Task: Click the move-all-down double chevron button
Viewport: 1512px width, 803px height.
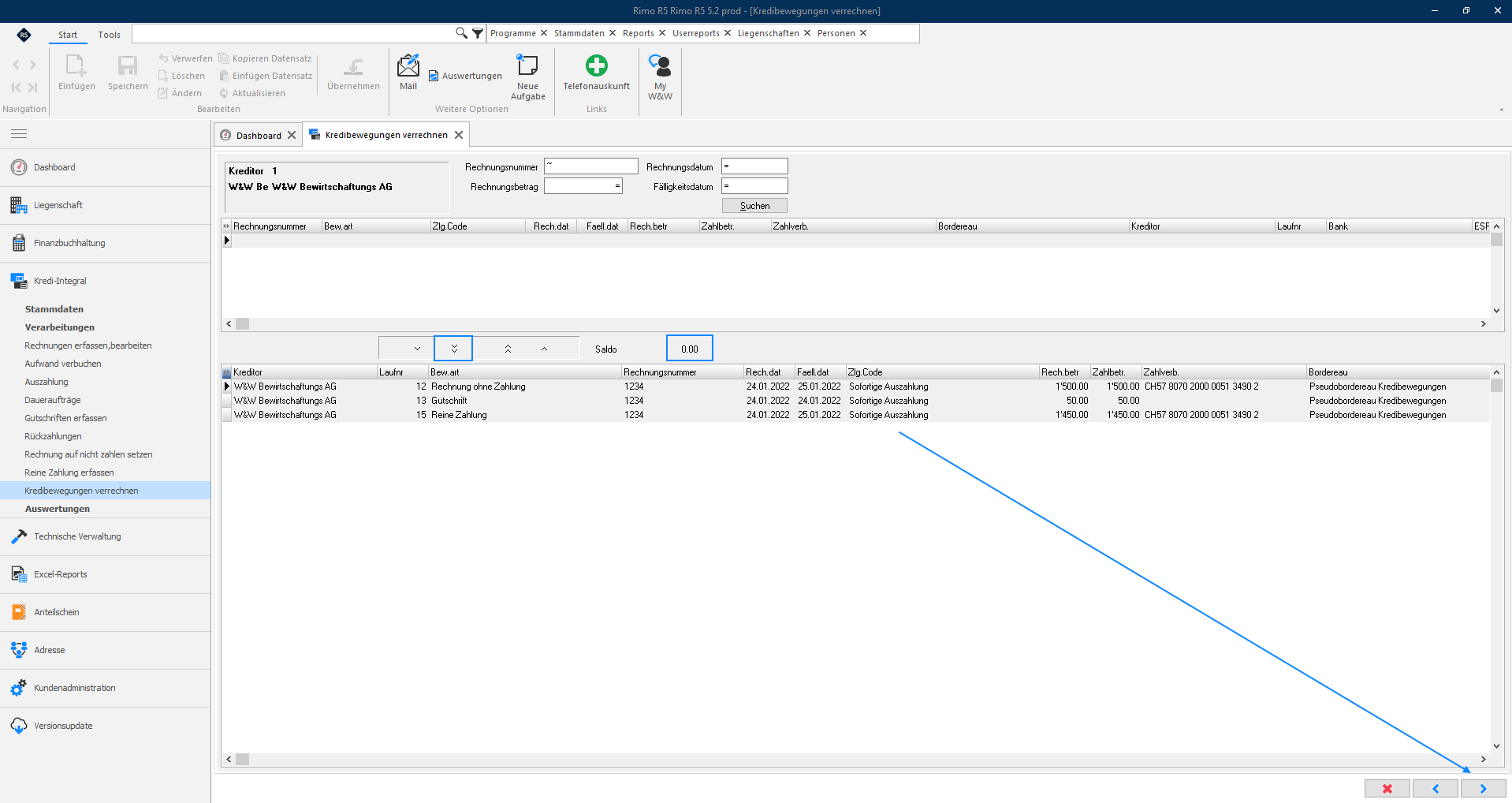Action: (453, 348)
